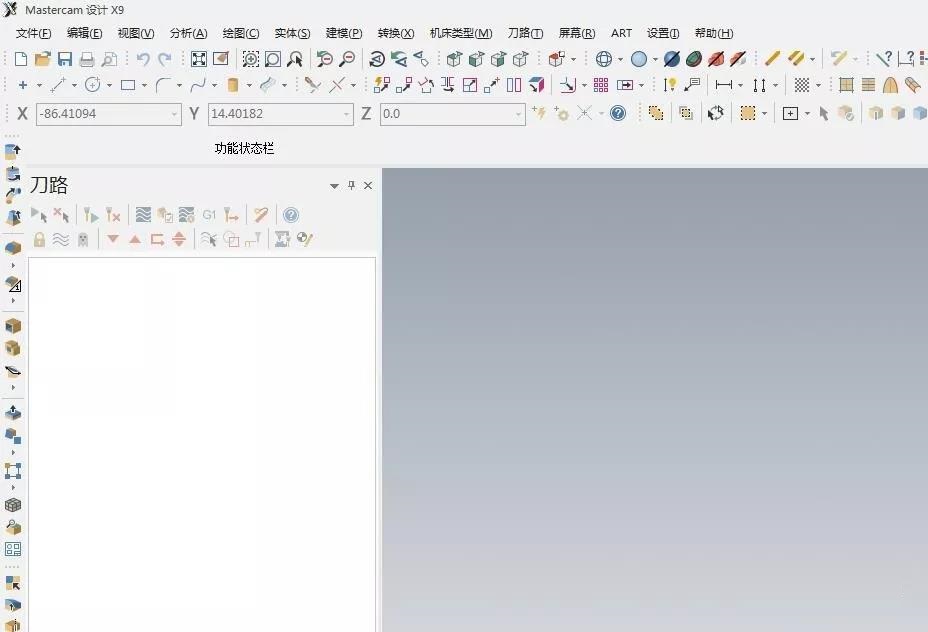Click the trim entities scissors icon
The width and height of the screenshot is (928, 632).
(312, 85)
